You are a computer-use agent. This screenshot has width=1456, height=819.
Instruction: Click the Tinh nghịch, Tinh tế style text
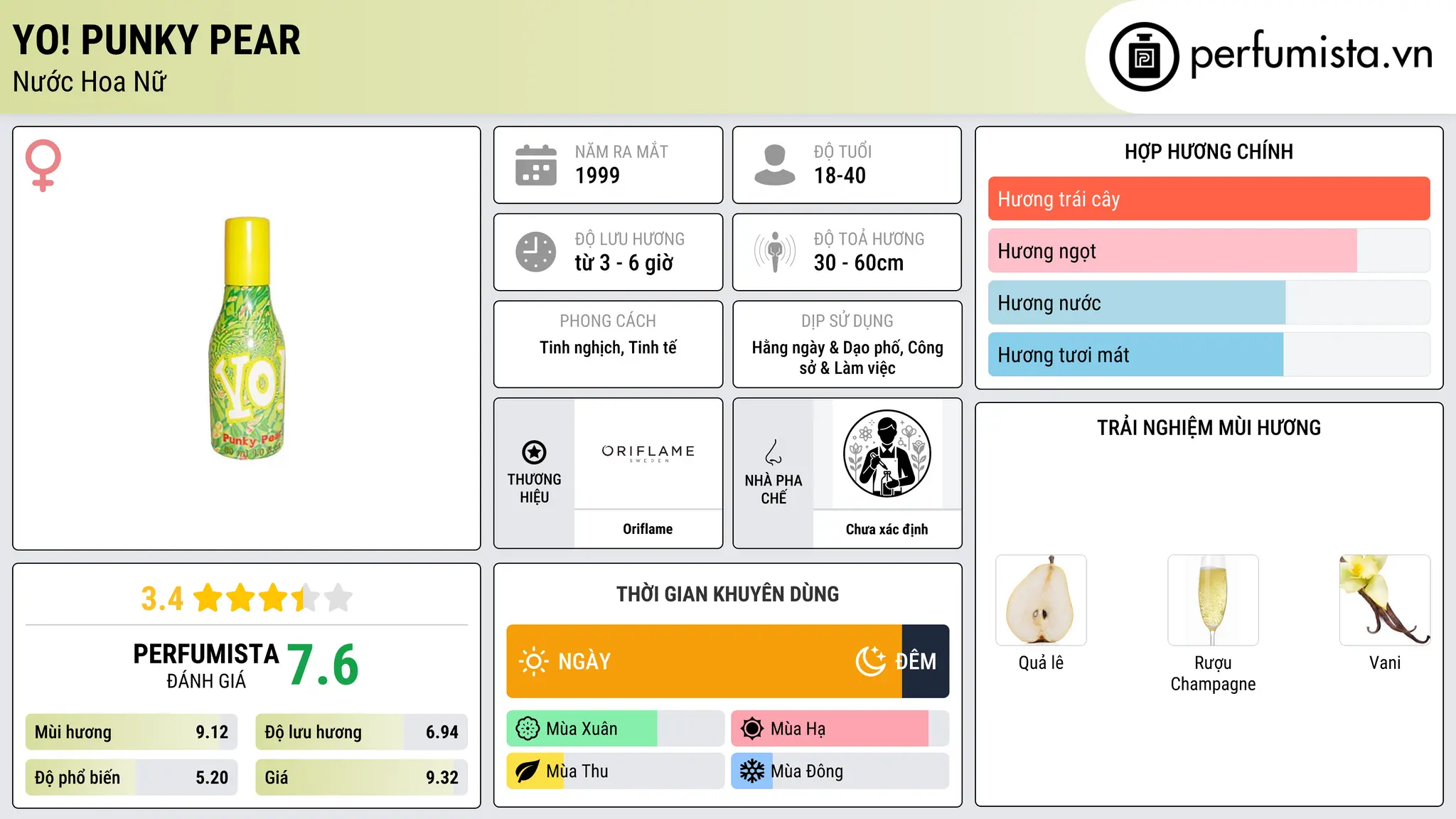pyautogui.click(x=608, y=348)
